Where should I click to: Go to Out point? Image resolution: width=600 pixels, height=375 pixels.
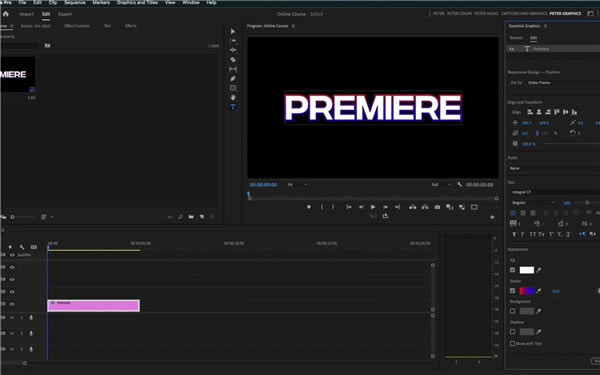coord(398,207)
